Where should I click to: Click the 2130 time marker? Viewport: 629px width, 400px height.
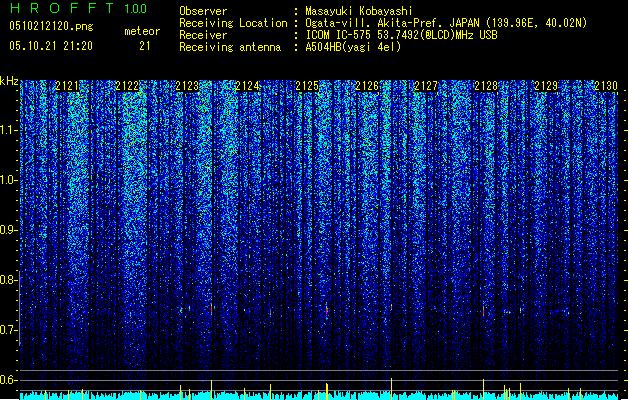(x=606, y=86)
